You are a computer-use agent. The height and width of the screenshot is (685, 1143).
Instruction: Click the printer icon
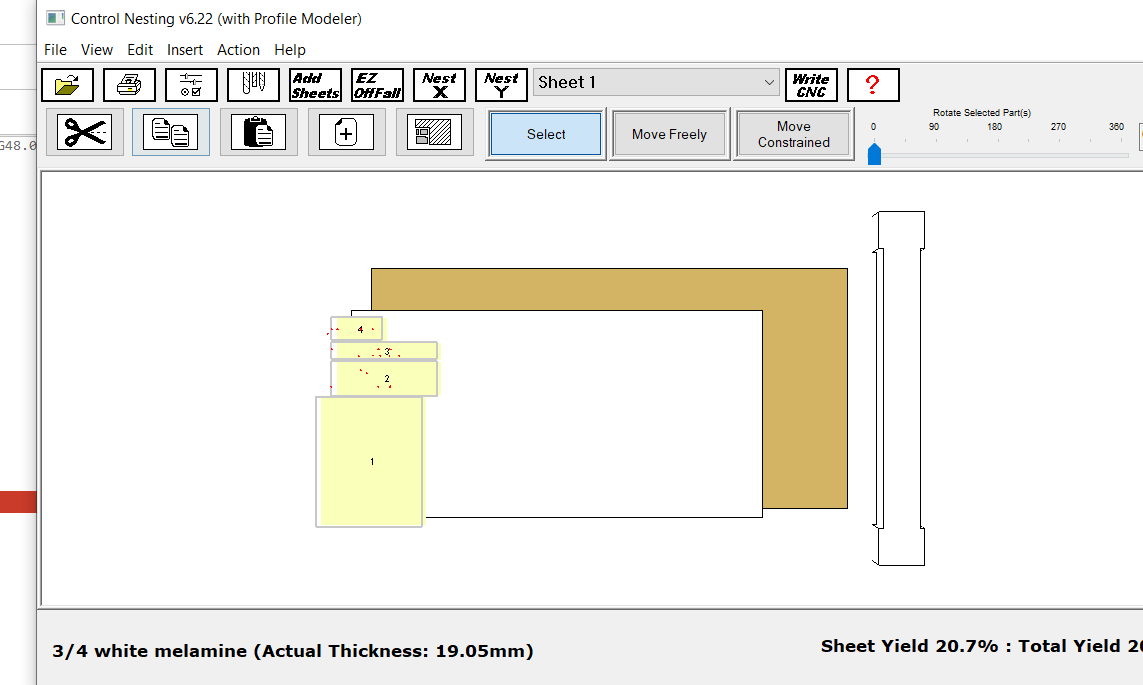tap(130, 85)
